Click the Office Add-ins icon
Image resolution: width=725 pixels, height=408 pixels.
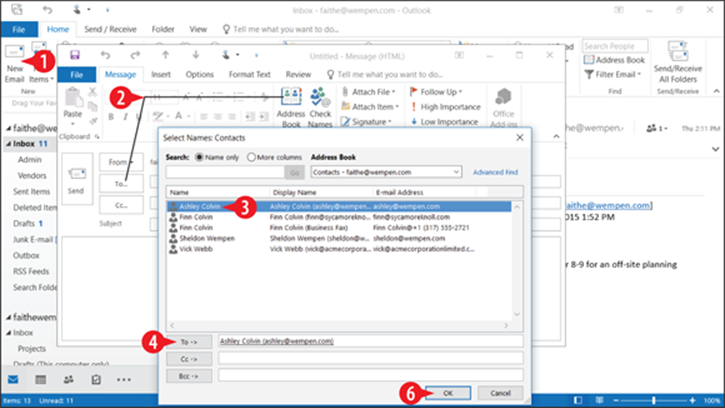point(503,97)
